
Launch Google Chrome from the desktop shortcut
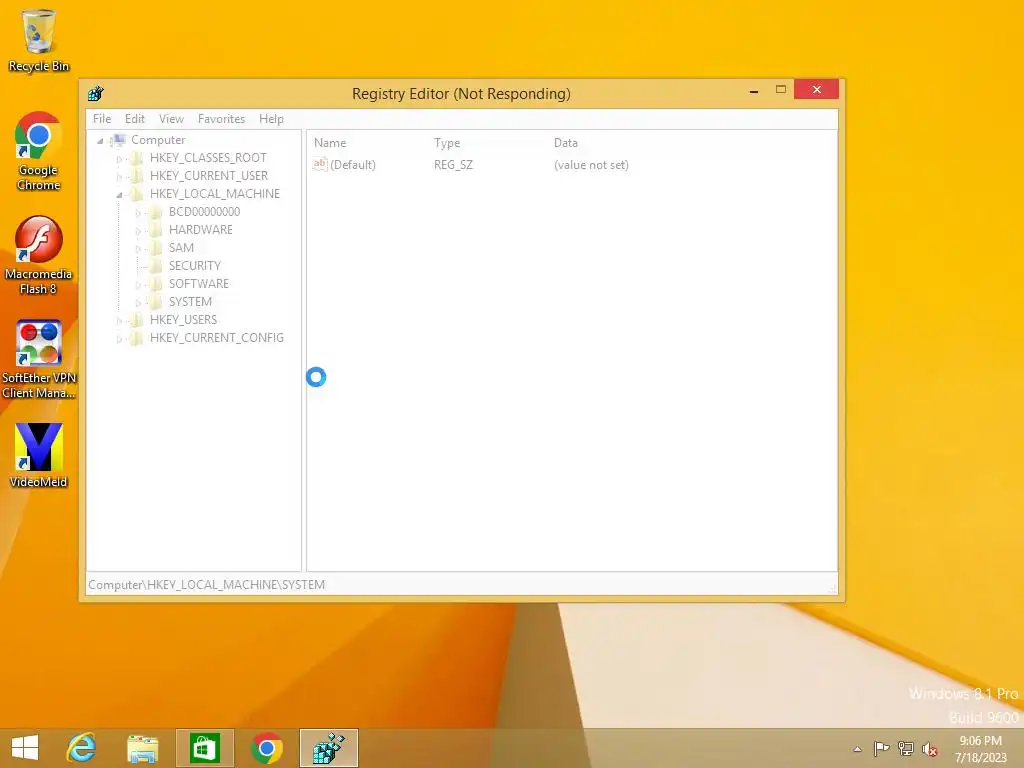pyautogui.click(x=39, y=152)
